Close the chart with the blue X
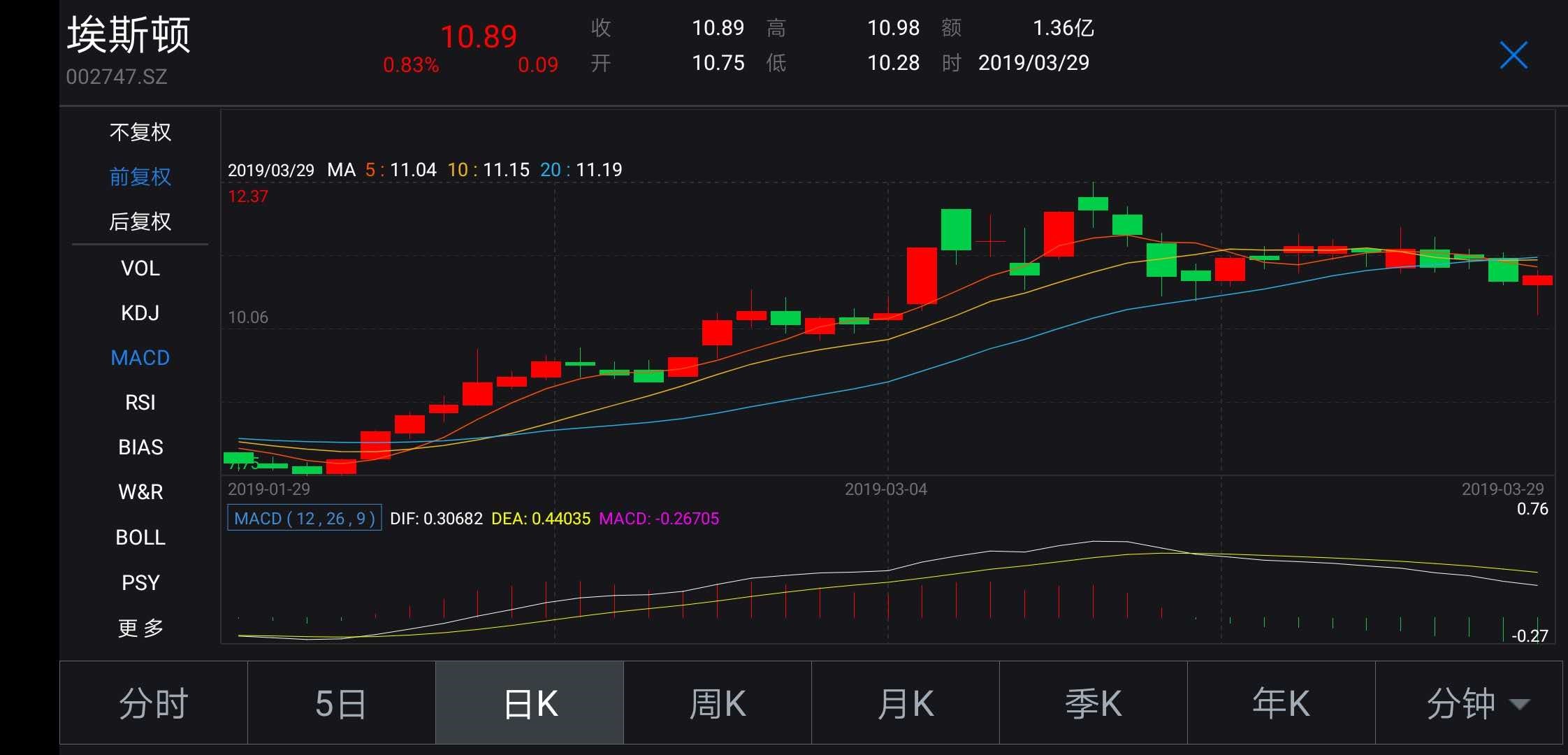Viewport: 1568px width, 755px height. [x=1513, y=55]
